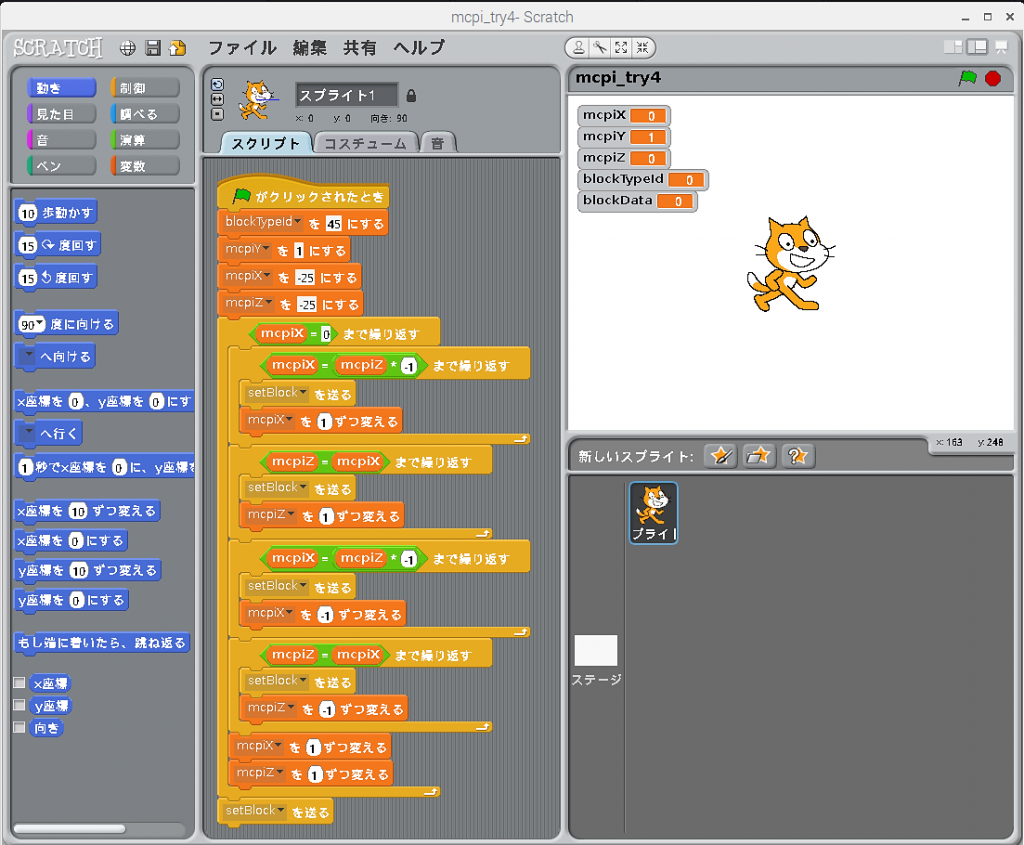Open the へ行く target dropdown
The height and width of the screenshot is (845, 1024).
pos(29,432)
